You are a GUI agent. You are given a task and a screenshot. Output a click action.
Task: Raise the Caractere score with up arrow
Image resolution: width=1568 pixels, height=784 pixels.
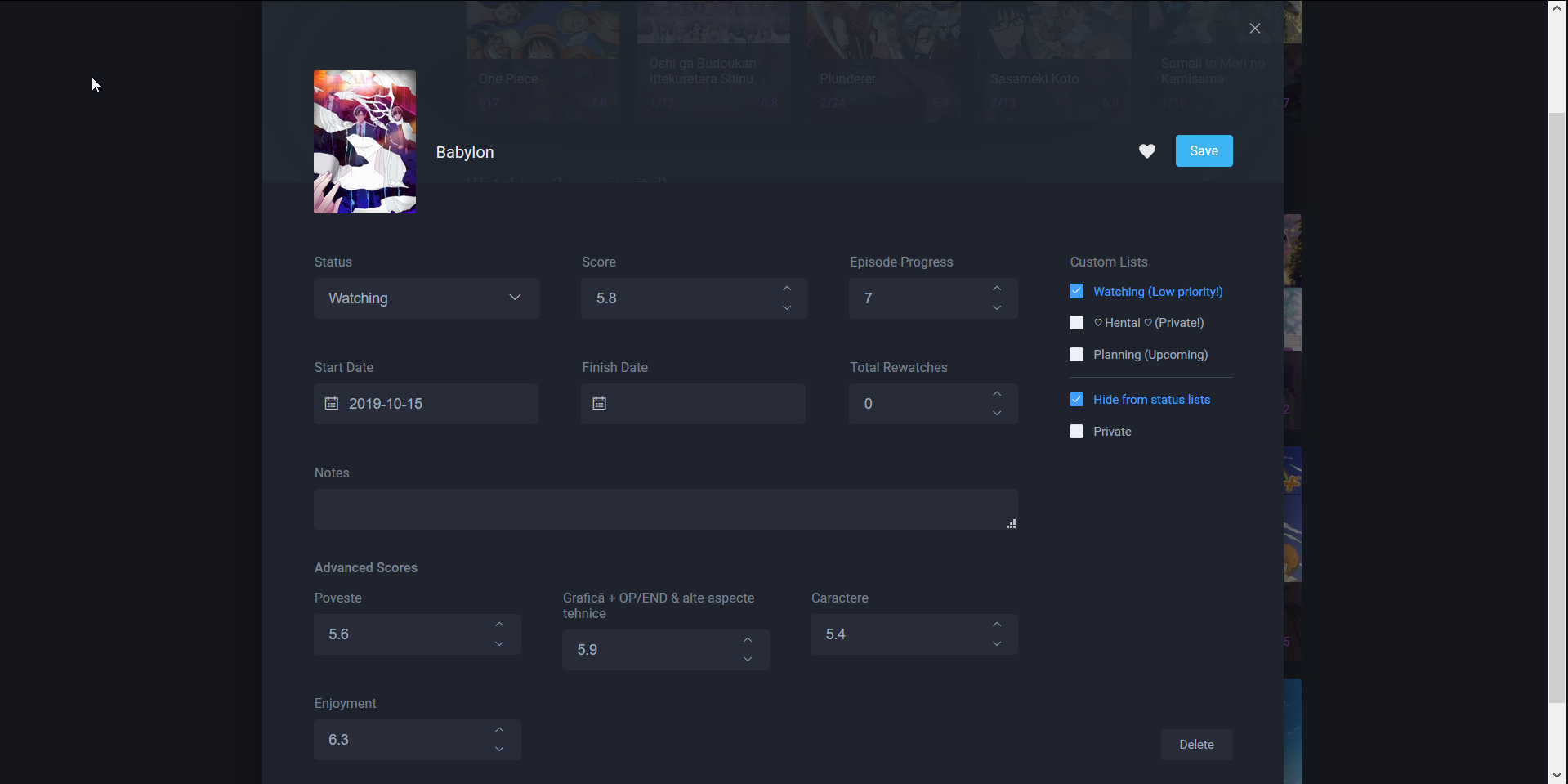(997, 625)
